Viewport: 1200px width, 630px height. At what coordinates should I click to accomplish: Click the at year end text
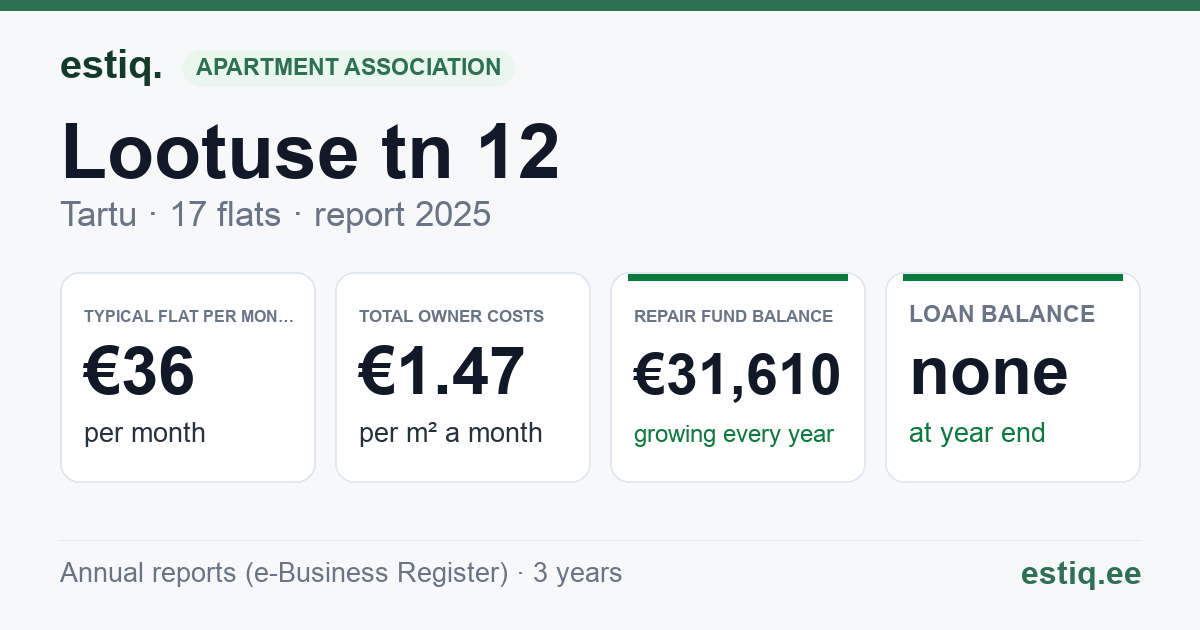977,433
